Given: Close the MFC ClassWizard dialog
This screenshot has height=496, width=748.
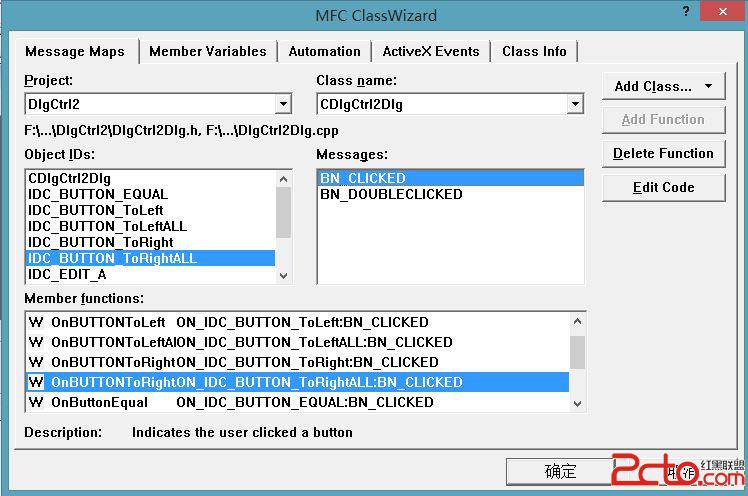Looking at the screenshot, I should point(723,11).
